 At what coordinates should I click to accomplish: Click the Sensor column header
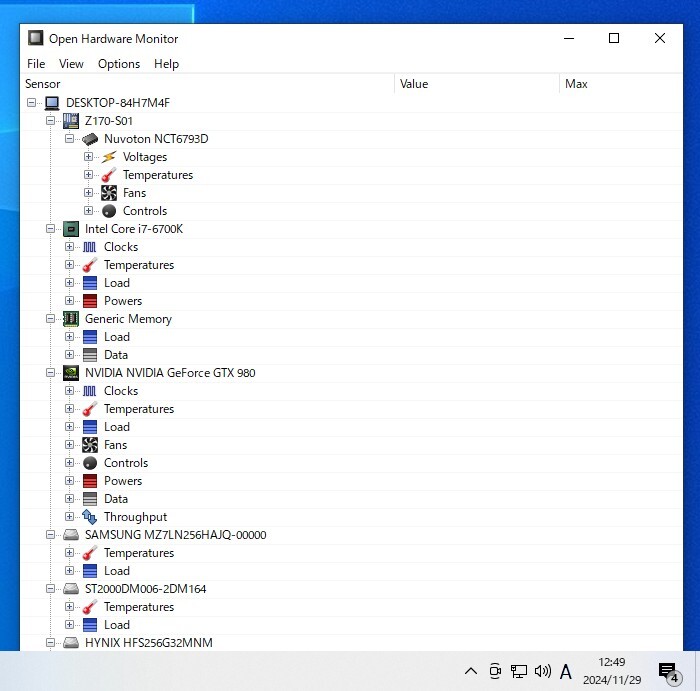(208, 84)
